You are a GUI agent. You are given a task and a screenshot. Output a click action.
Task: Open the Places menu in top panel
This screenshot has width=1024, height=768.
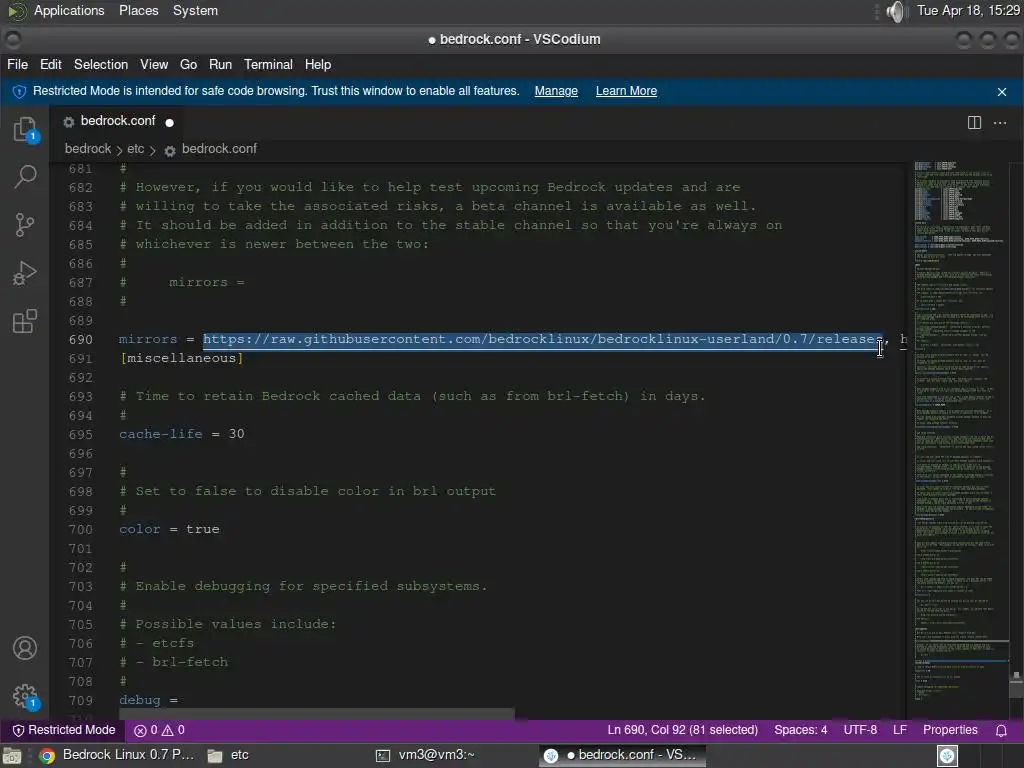138,11
